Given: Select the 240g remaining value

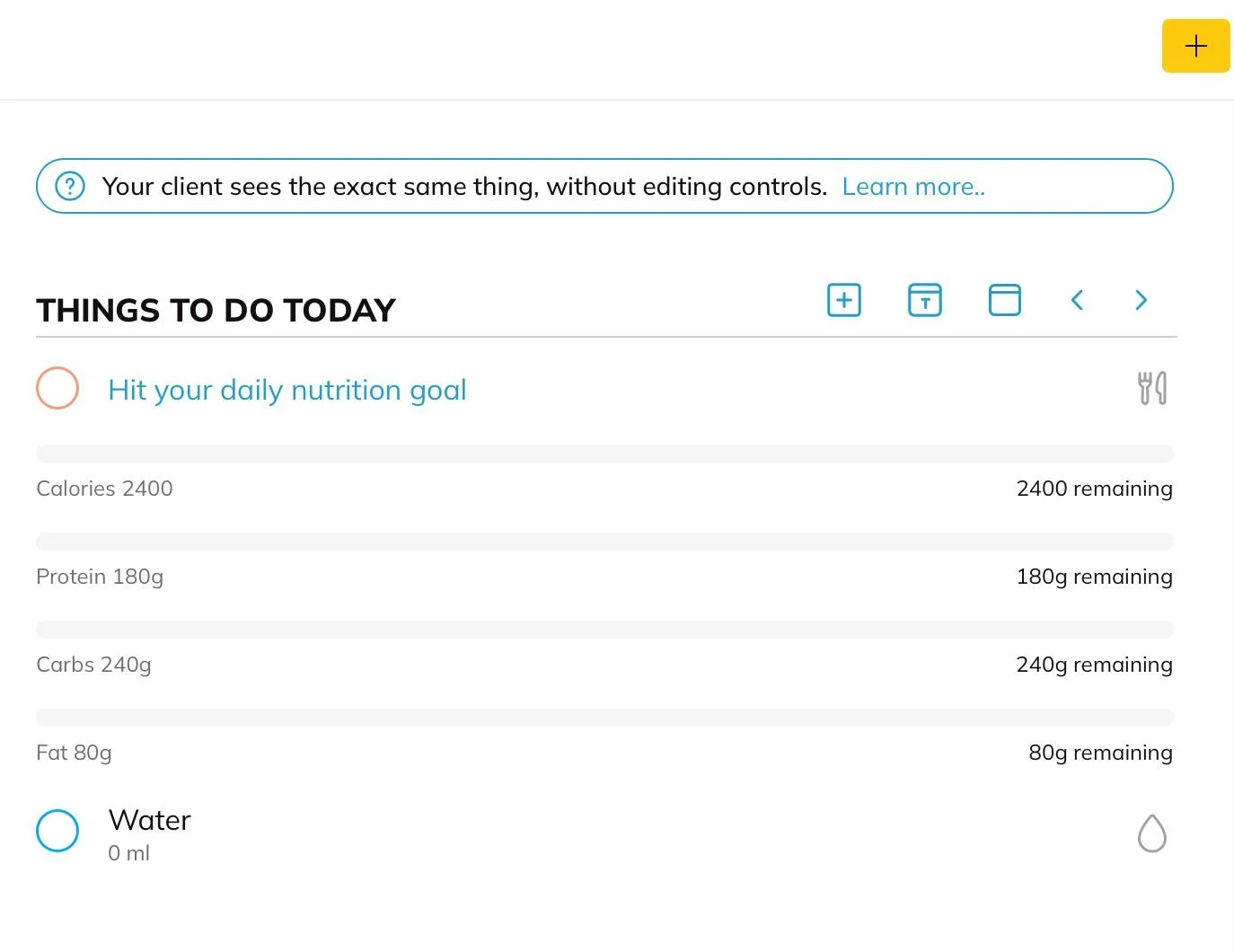Looking at the screenshot, I should 1094,665.
